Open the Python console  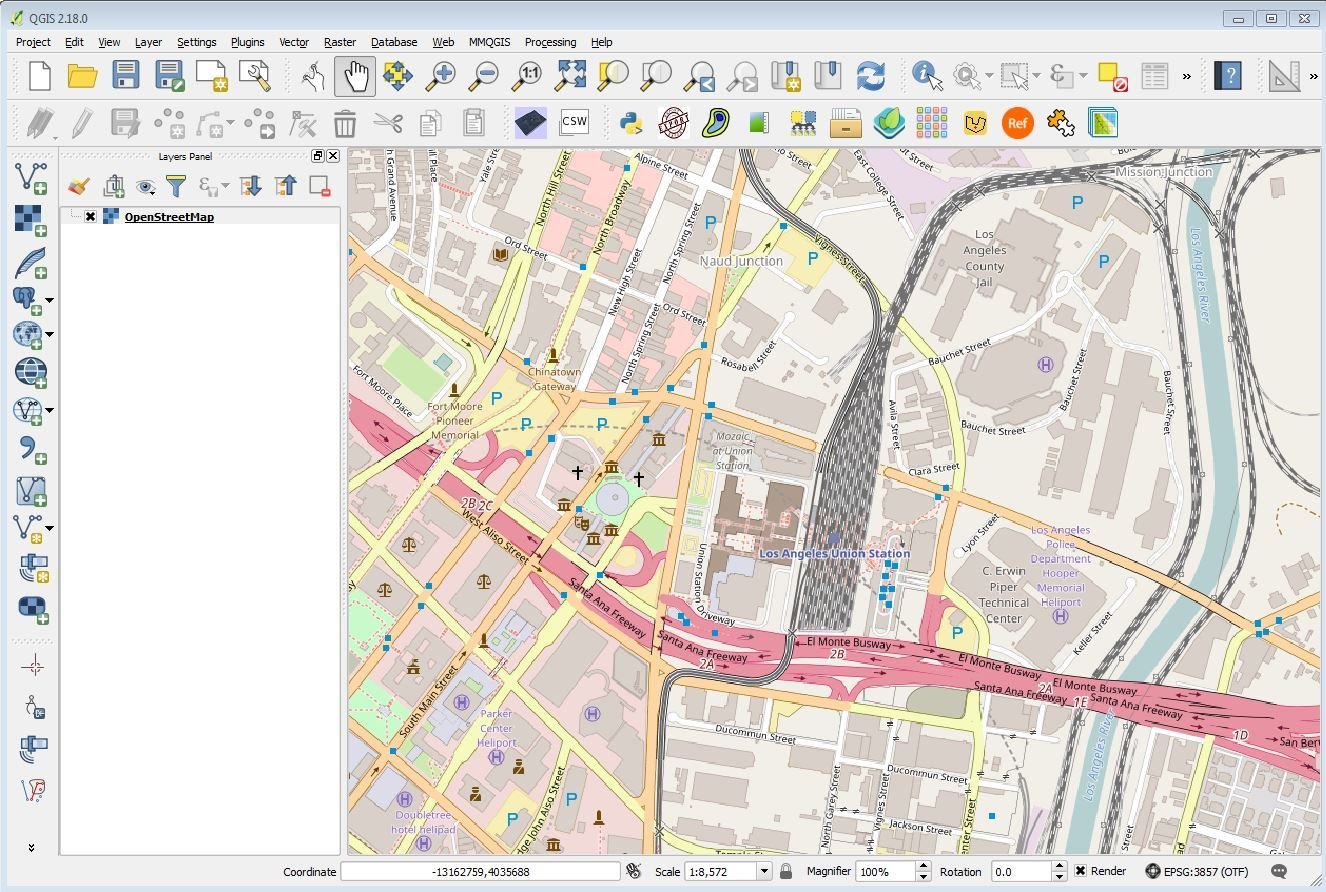point(629,123)
